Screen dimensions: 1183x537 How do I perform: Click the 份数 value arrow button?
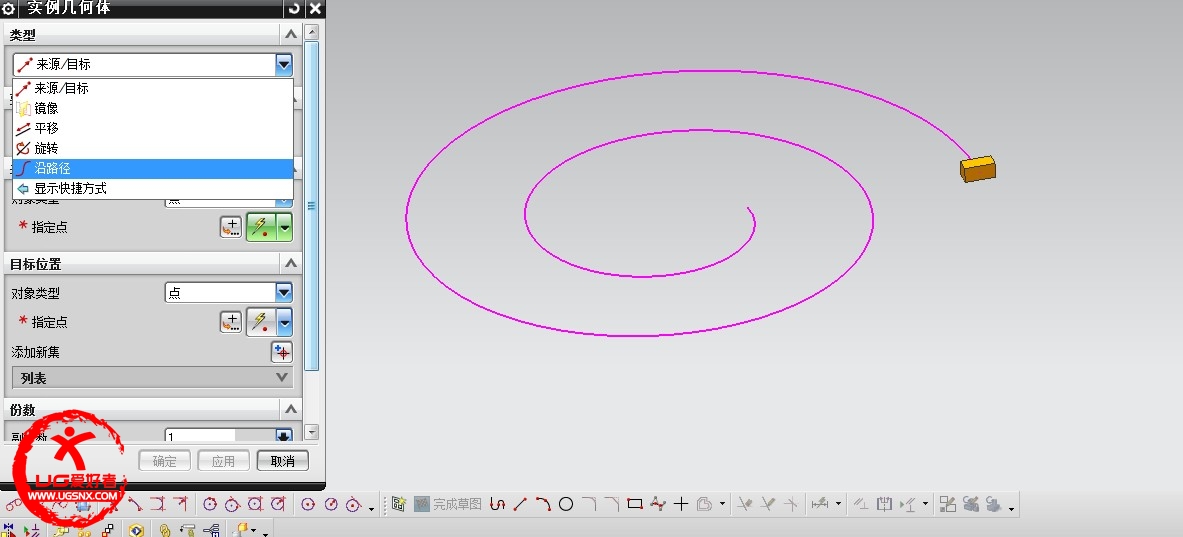point(284,436)
